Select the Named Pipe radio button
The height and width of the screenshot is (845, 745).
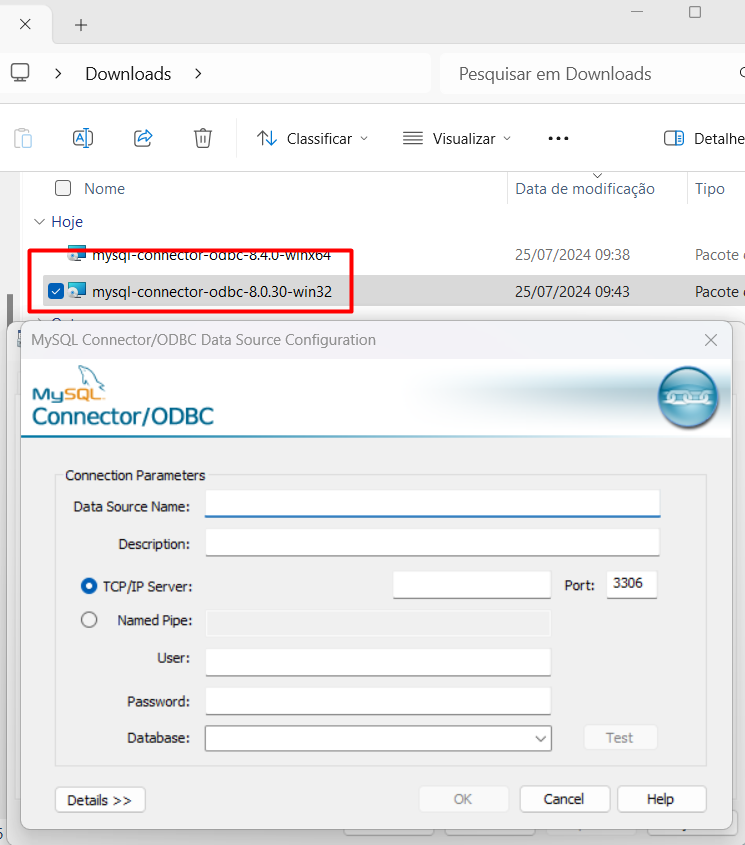(89, 620)
